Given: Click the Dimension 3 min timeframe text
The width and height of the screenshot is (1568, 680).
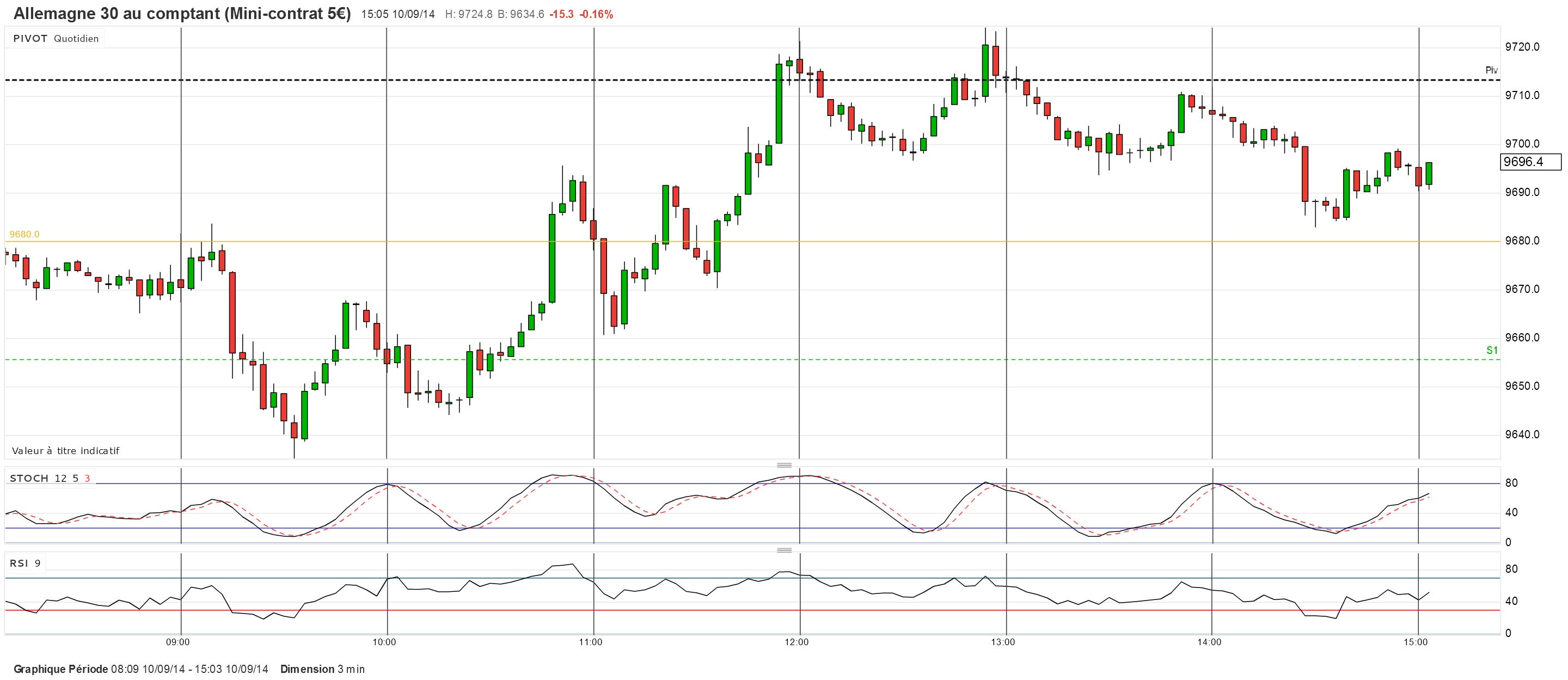Looking at the screenshot, I should [322, 669].
